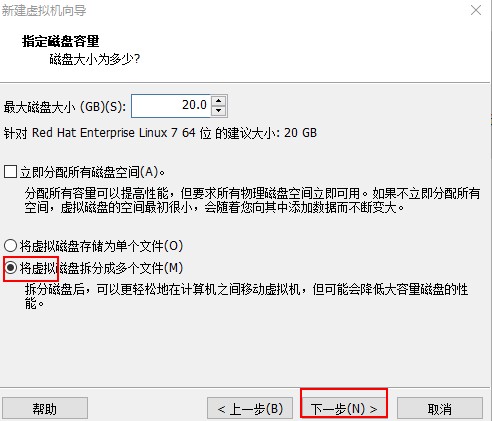The image size is (492, 421).
Task: Click the 拆分磁盘后 description paragraph
Action: click(x=246, y=296)
